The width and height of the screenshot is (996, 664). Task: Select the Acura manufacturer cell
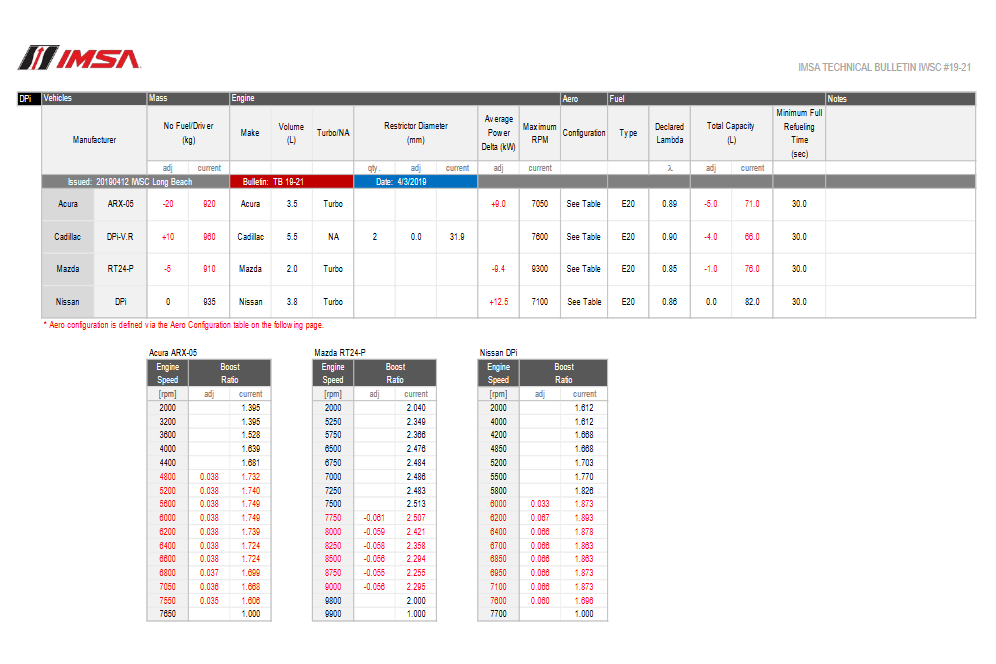coord(68,204)
